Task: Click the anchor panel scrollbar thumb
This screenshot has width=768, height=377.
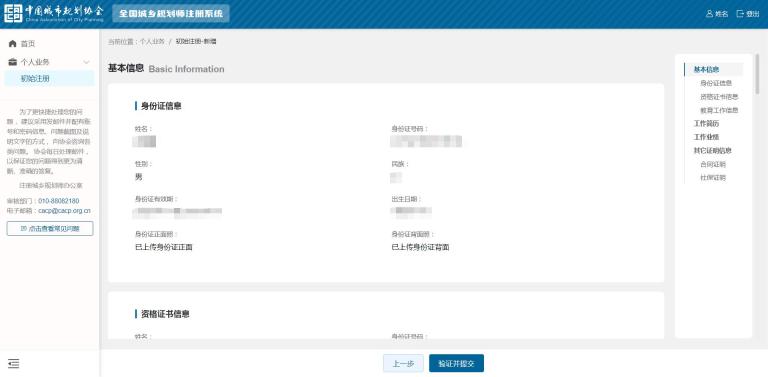Action: click(x=757, y=73)
